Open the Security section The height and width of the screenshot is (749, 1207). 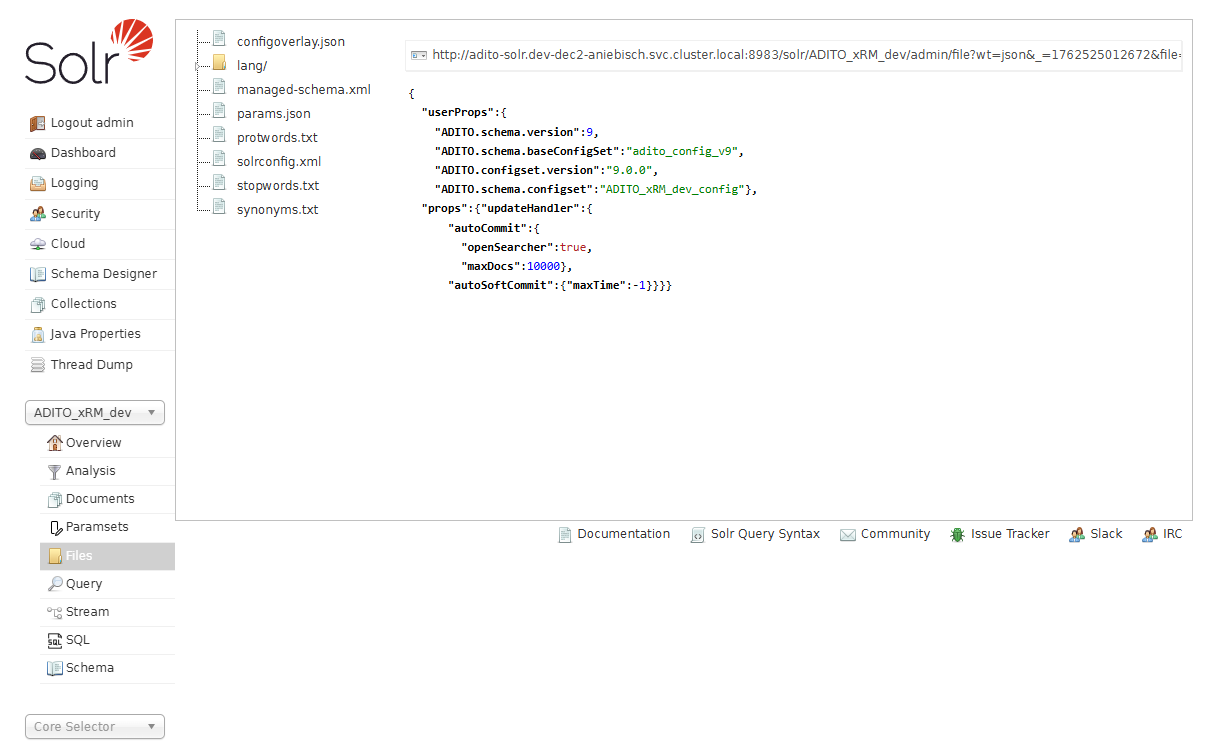tap(74, 213)
